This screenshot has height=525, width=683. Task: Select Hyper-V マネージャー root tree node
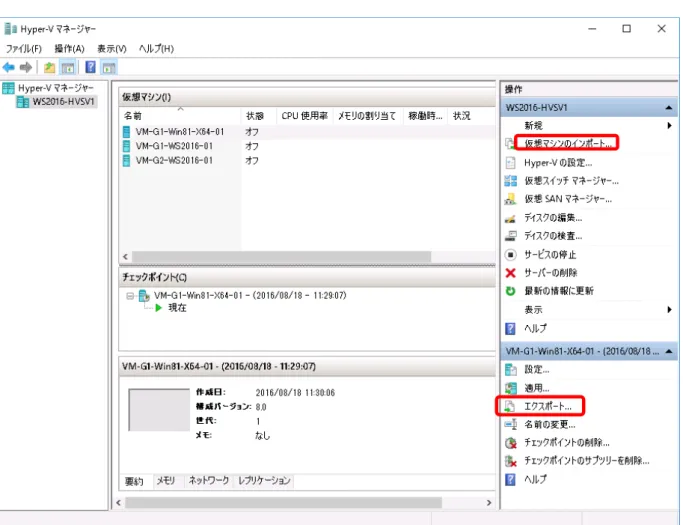[x=56, y=88]
